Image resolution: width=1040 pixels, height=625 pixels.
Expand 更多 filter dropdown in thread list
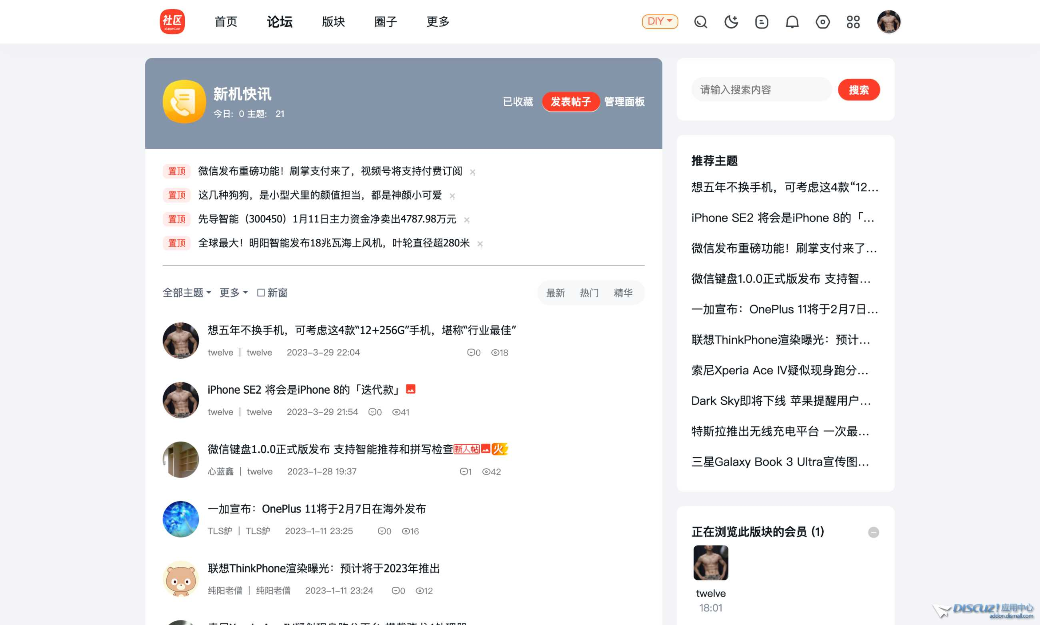pyautogui.click(x=233, y=293)
